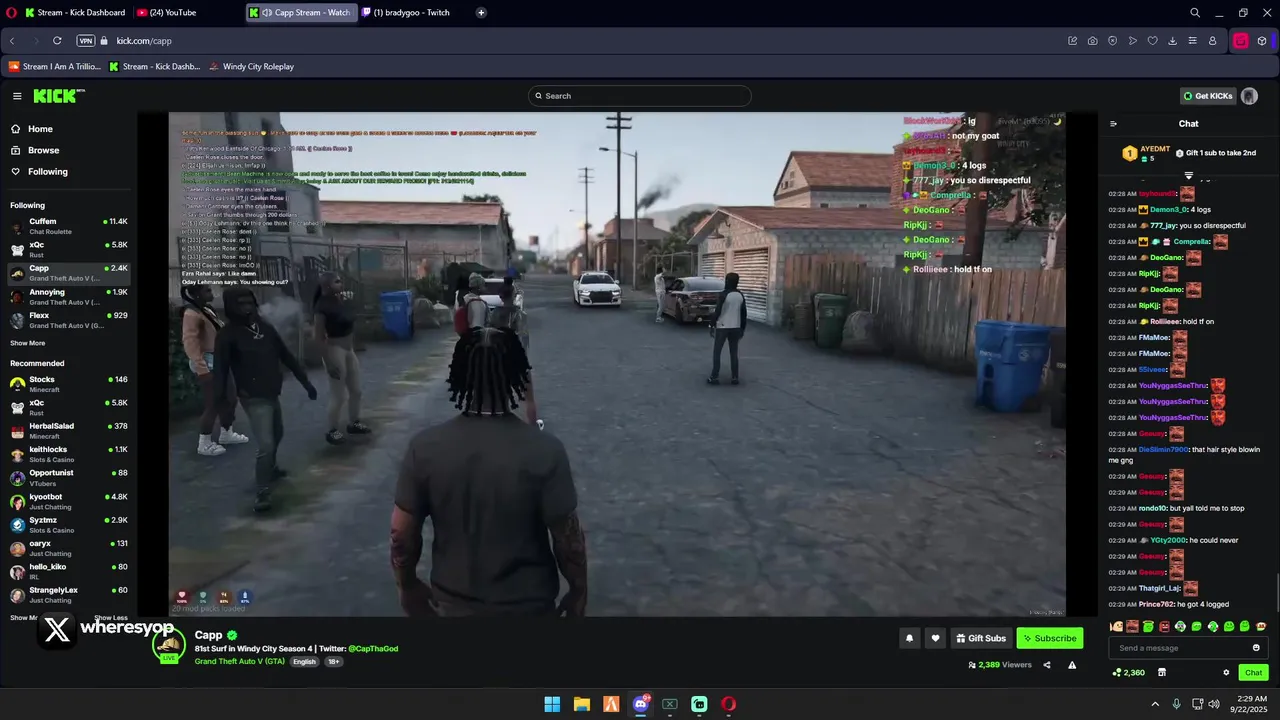This screenshot has height=720, width=1280.
Task: Toggle the follow heart for Capp
Action: [x=935, y=638]
